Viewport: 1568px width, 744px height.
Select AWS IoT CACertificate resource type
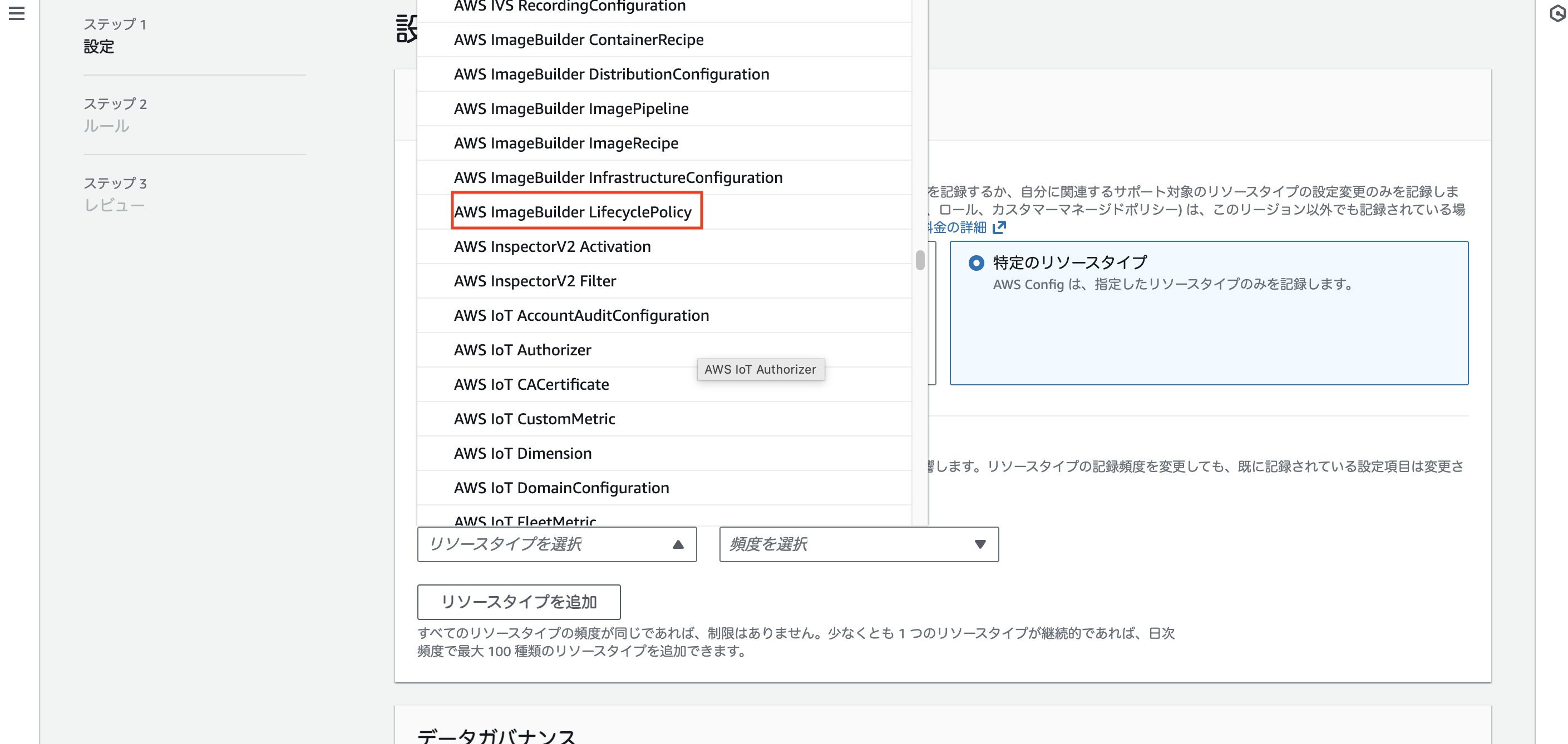[531, 384]
